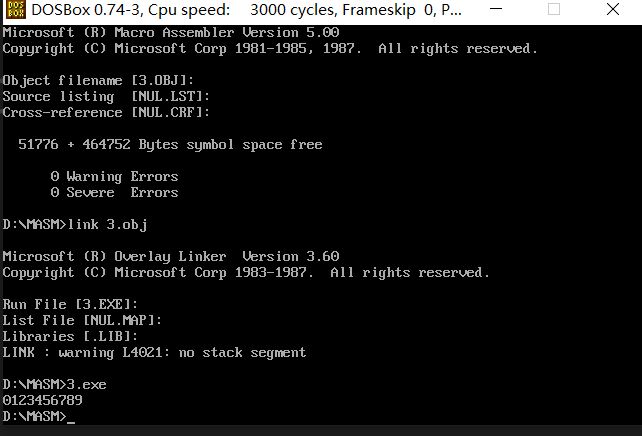This screenshot has height=436, width=642.
Task: Click the 'Run File [3.EXE]:' line
Action: tap(70, 304)
